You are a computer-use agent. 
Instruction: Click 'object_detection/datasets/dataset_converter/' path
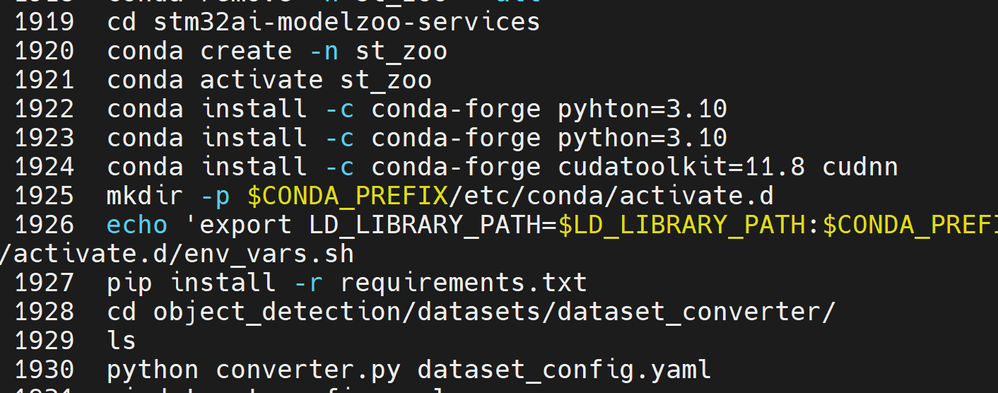coord(494,312)
